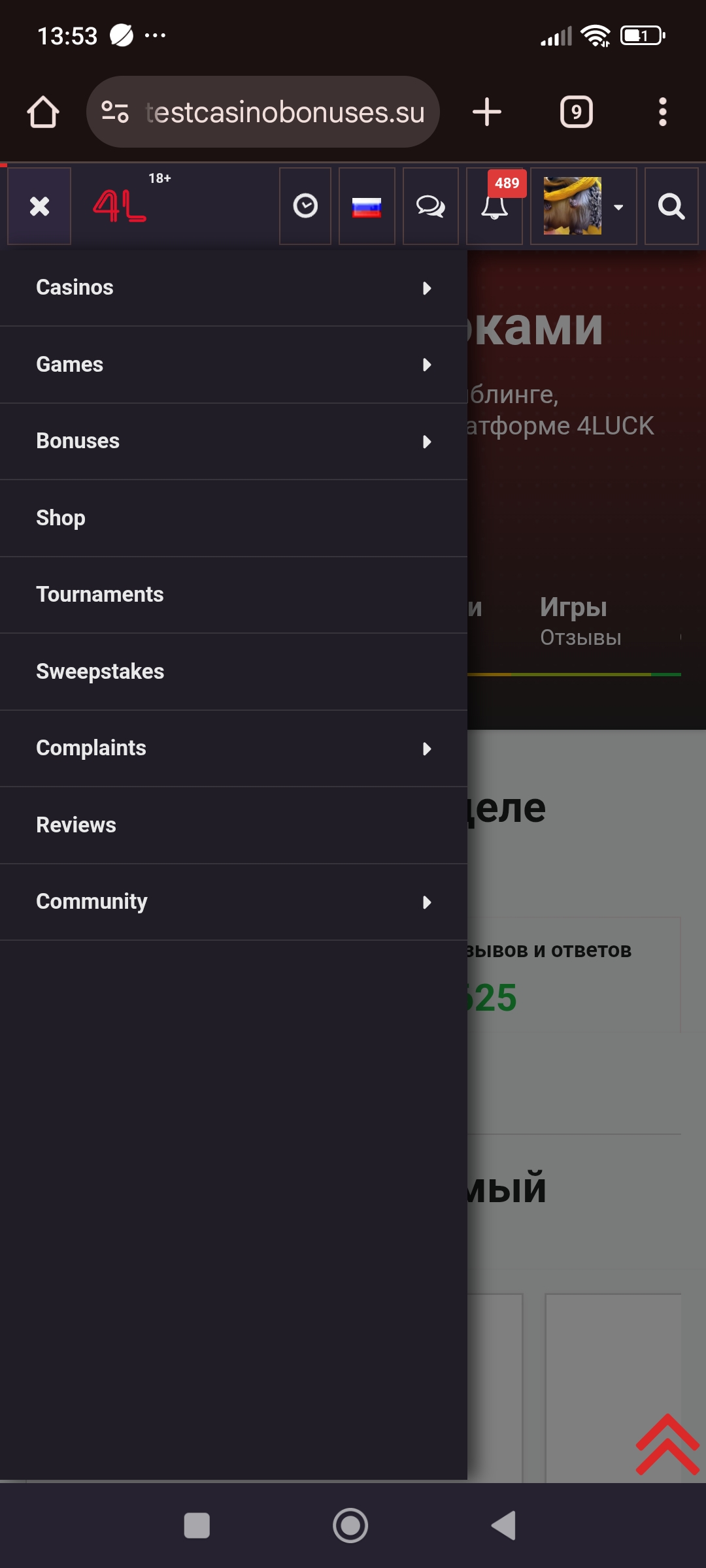Screen dimensions: 706x1568
Task: Go to Tournaments menu entry
Action: [100, 595]
